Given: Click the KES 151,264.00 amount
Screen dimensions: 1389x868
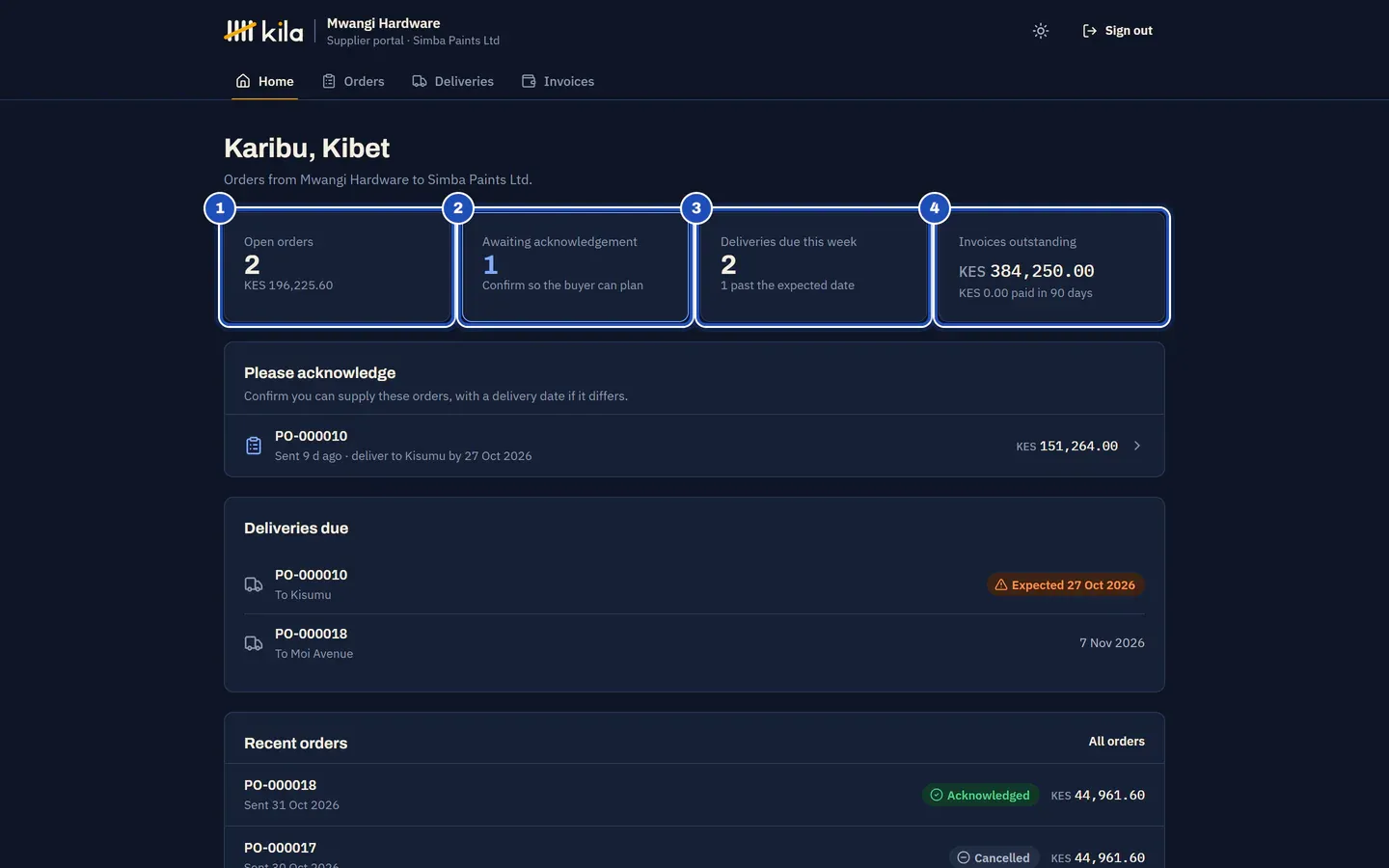Looking at the screenshot, I should pyautogui.click(x=1067, y=446).
